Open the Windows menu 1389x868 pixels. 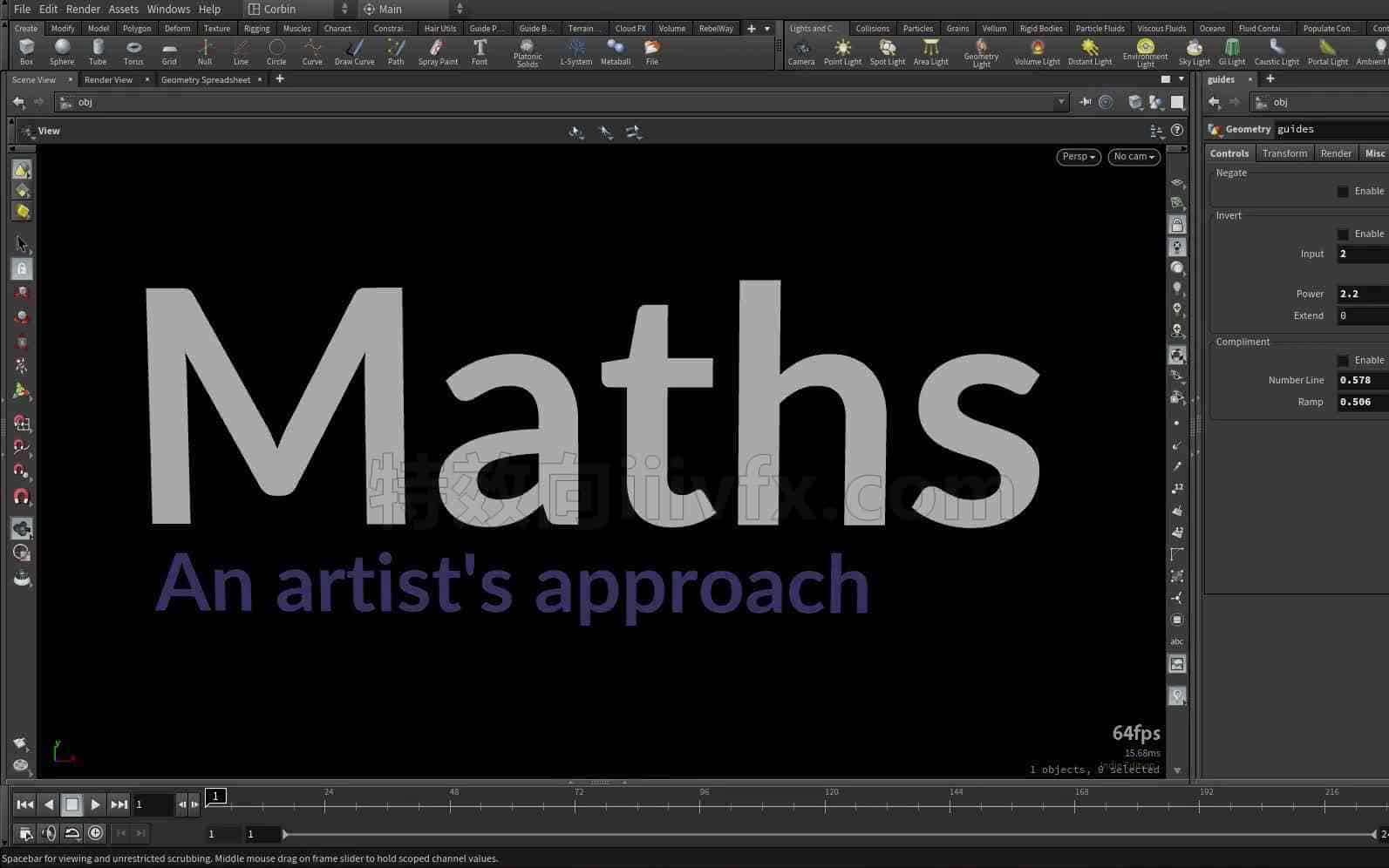click(168, 9)
